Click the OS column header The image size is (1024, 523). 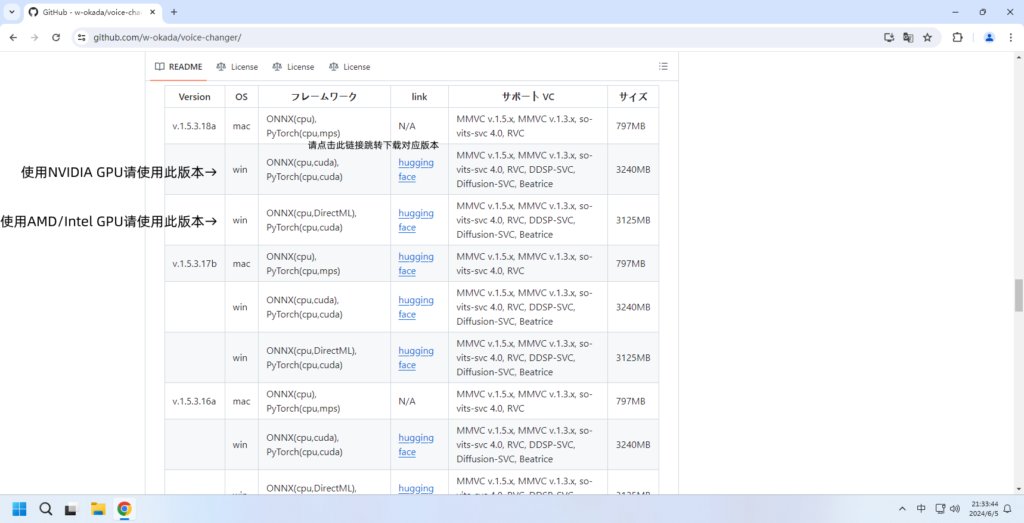click(242, 97)
